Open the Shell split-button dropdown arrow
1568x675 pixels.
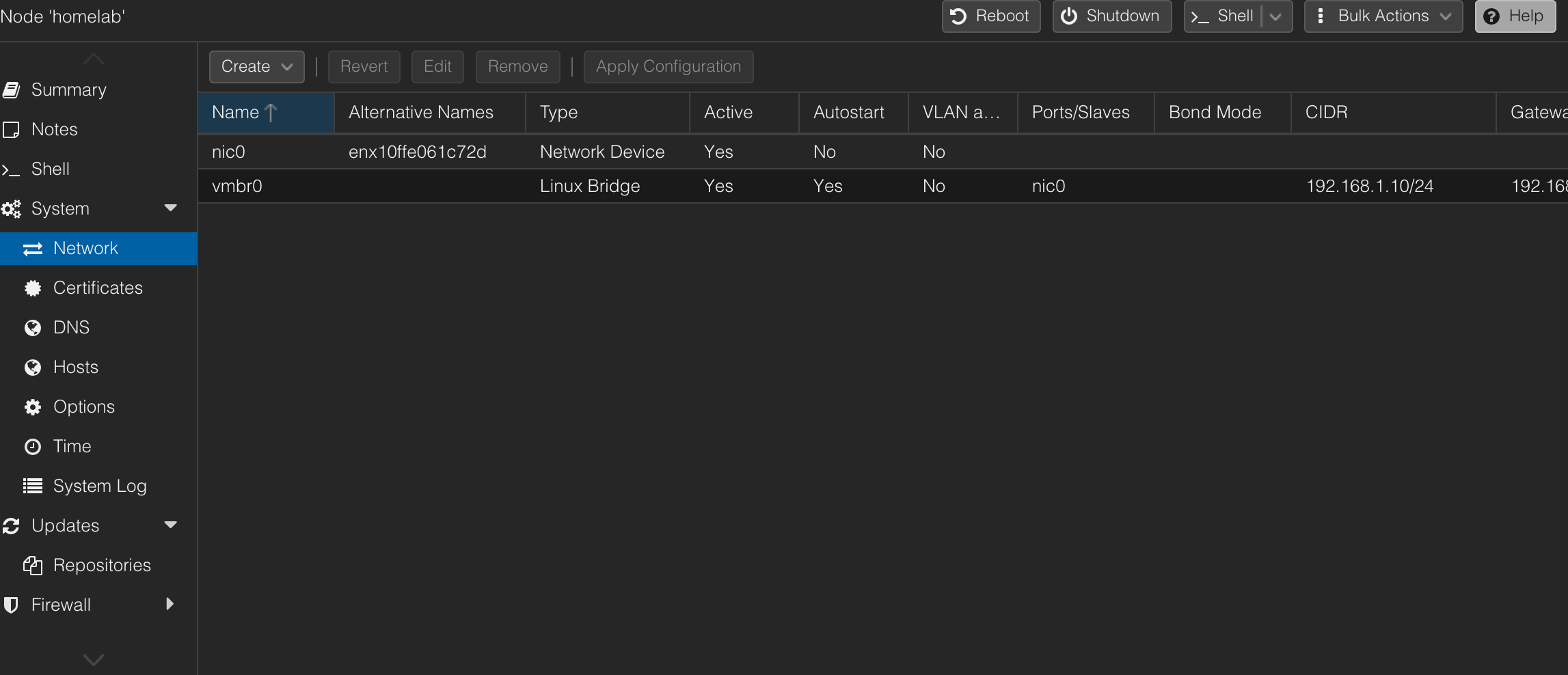click(x=1275, y=17)
